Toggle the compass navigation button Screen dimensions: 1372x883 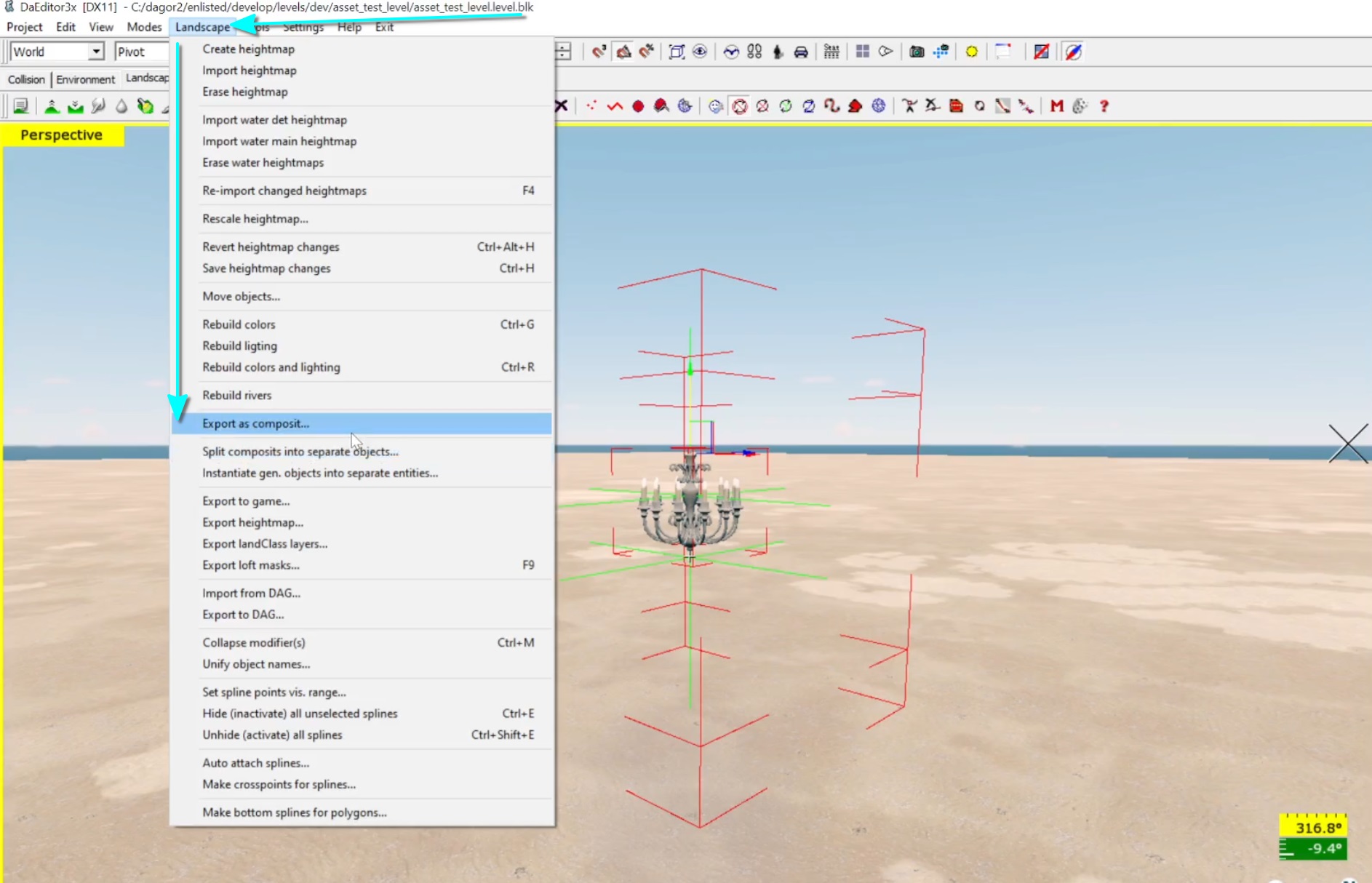pos(1073,52)
